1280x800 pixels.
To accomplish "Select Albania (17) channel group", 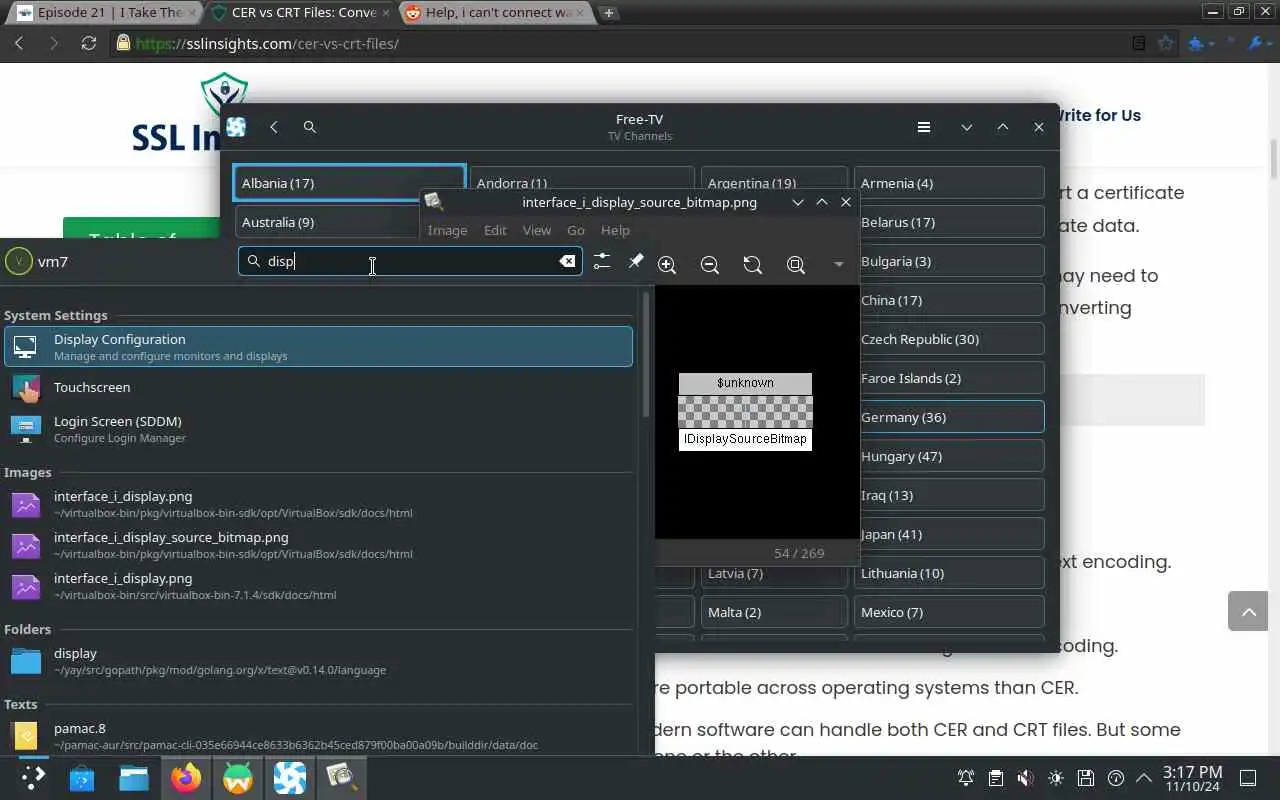I will tap(349, 183).
